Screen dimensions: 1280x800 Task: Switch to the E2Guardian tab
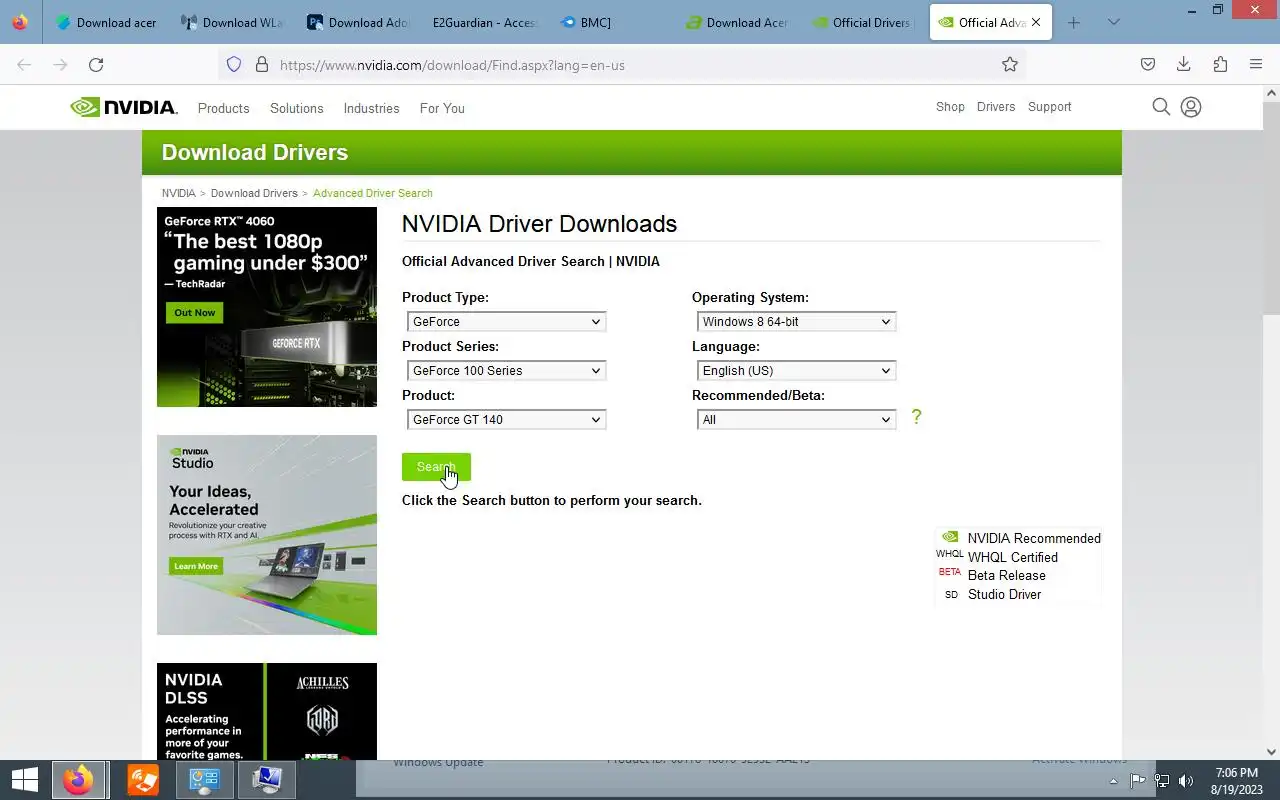point(484,22)
